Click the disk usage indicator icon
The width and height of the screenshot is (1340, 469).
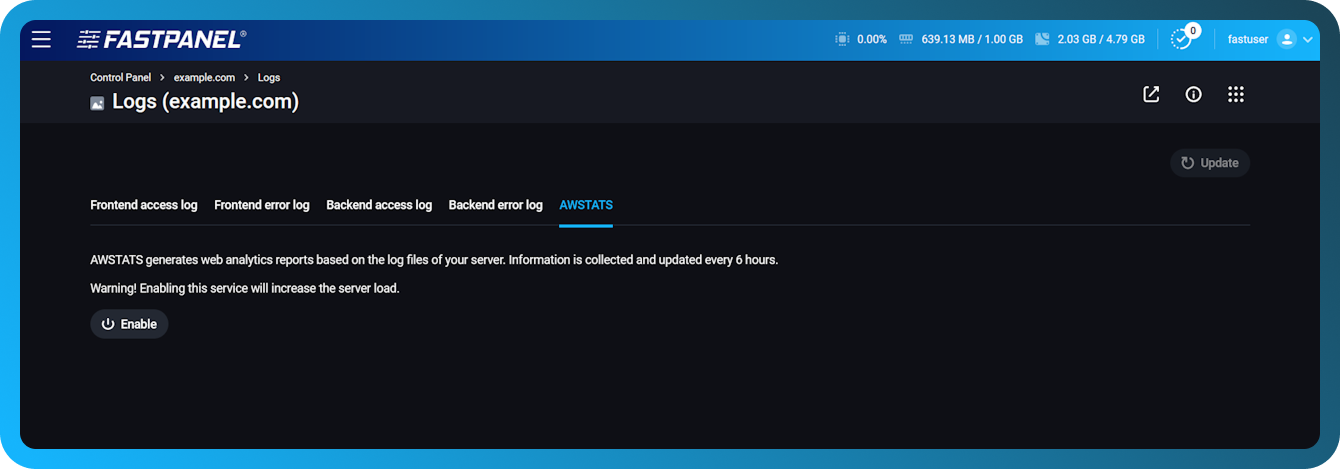point(1042,40)
